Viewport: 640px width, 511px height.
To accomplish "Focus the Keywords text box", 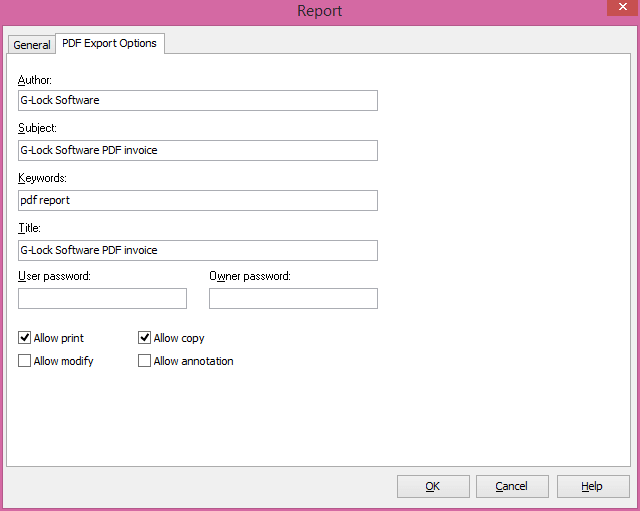I will pos(198,200).
